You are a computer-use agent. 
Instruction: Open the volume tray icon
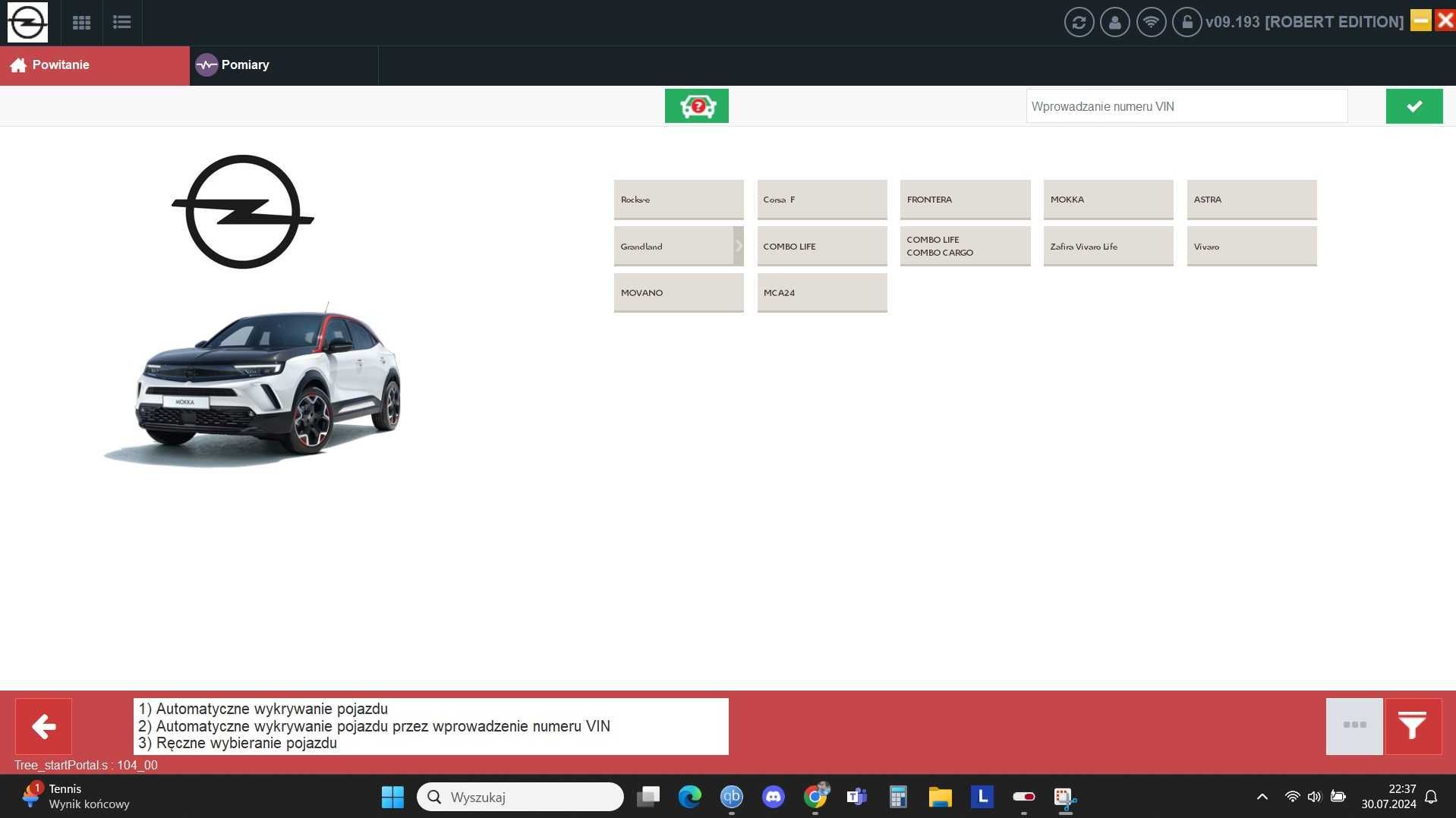pyautogui.click(x=1314, y=797)
